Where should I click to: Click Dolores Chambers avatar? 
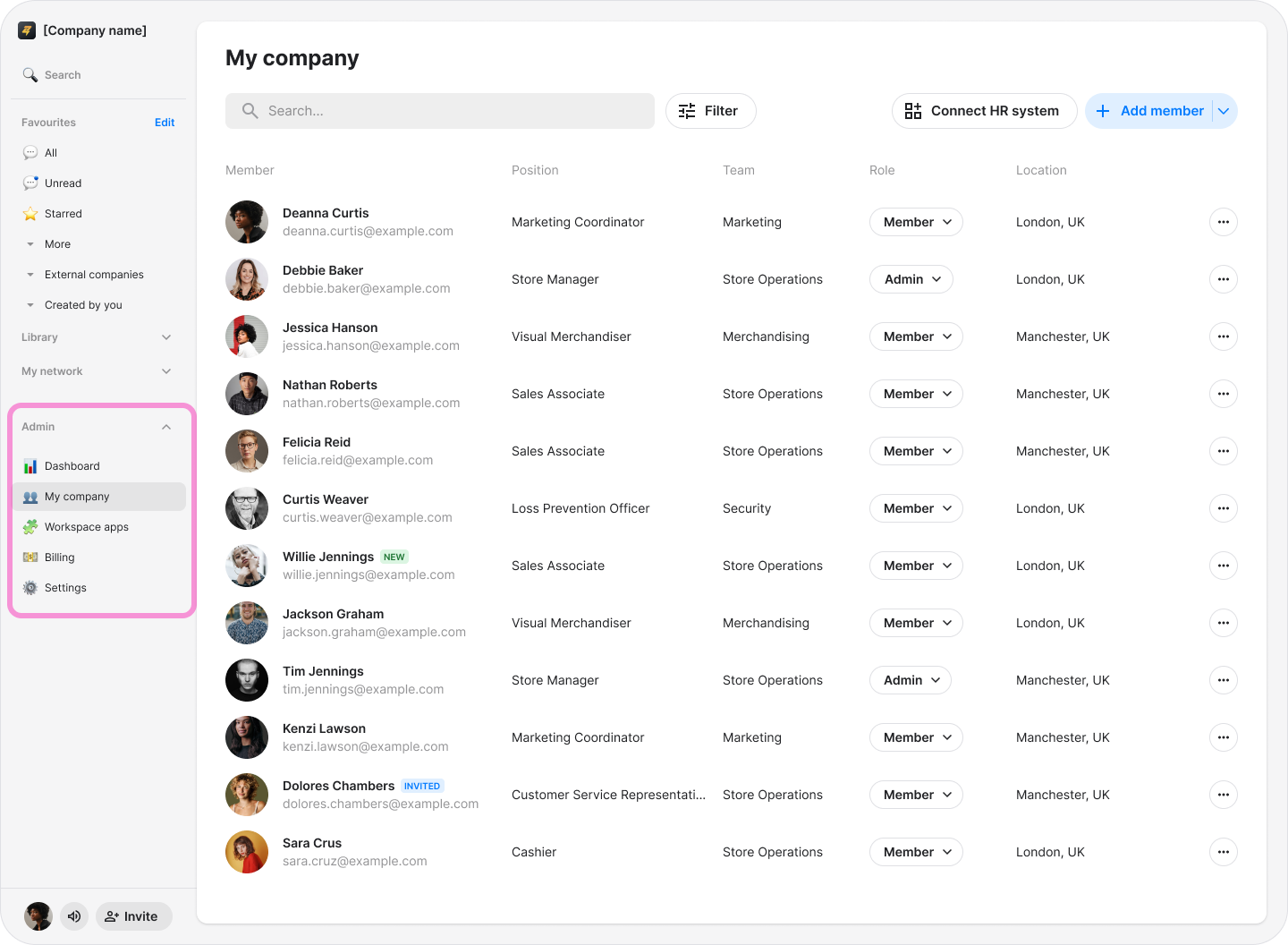(x=247, y=795)
